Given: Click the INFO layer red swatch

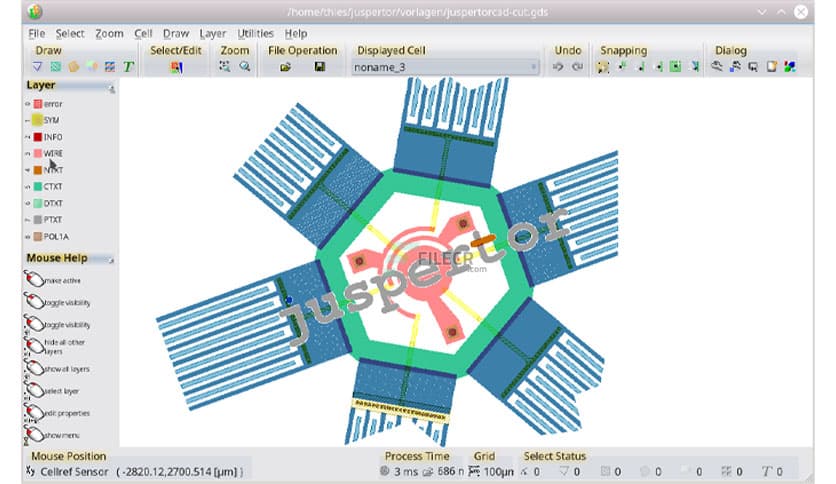Looking at the screenshot, I should 38,137.
